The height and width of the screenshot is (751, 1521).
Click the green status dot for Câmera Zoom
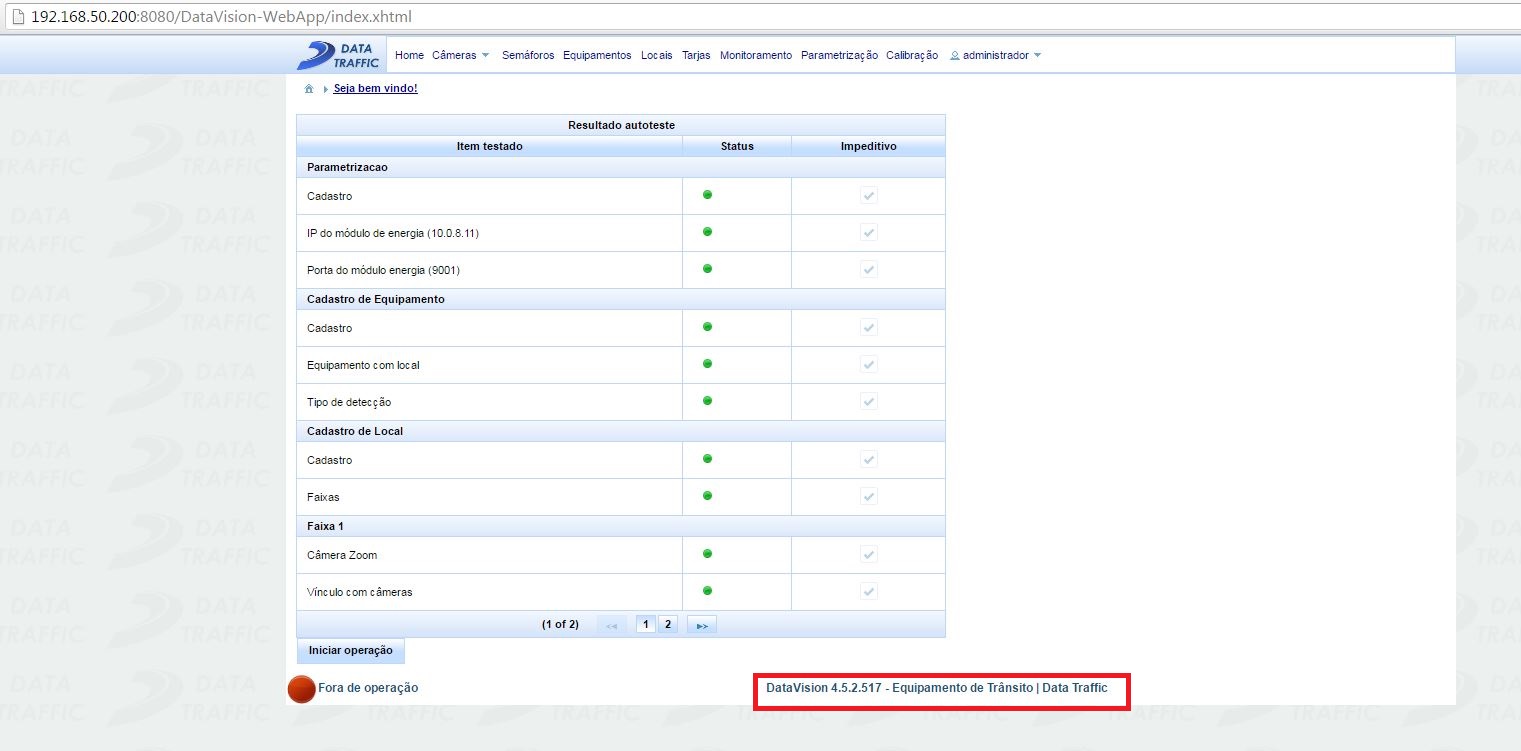pos(707,553)
